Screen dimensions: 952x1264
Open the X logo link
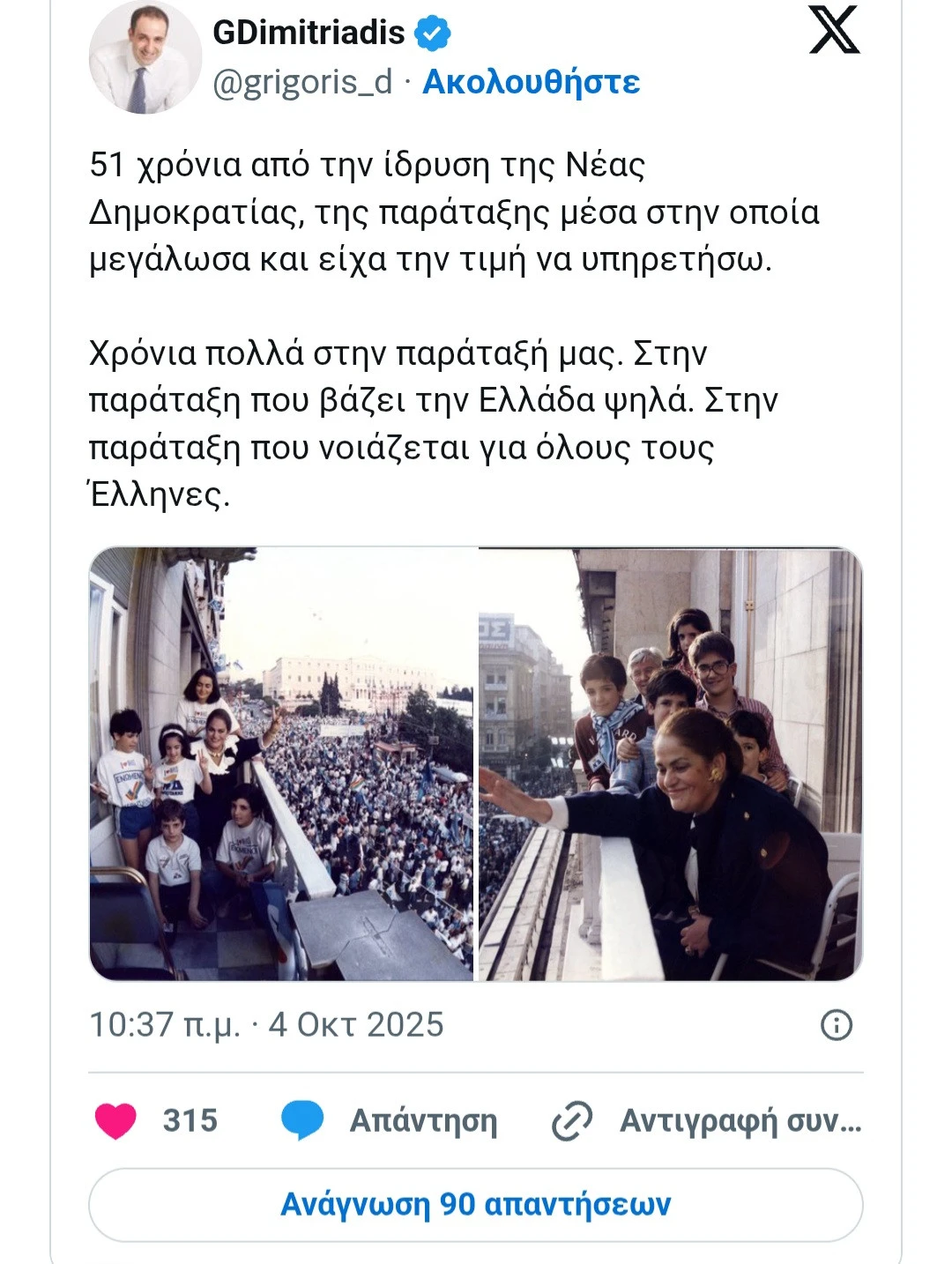pyautogui.click(x=833, y=29)
